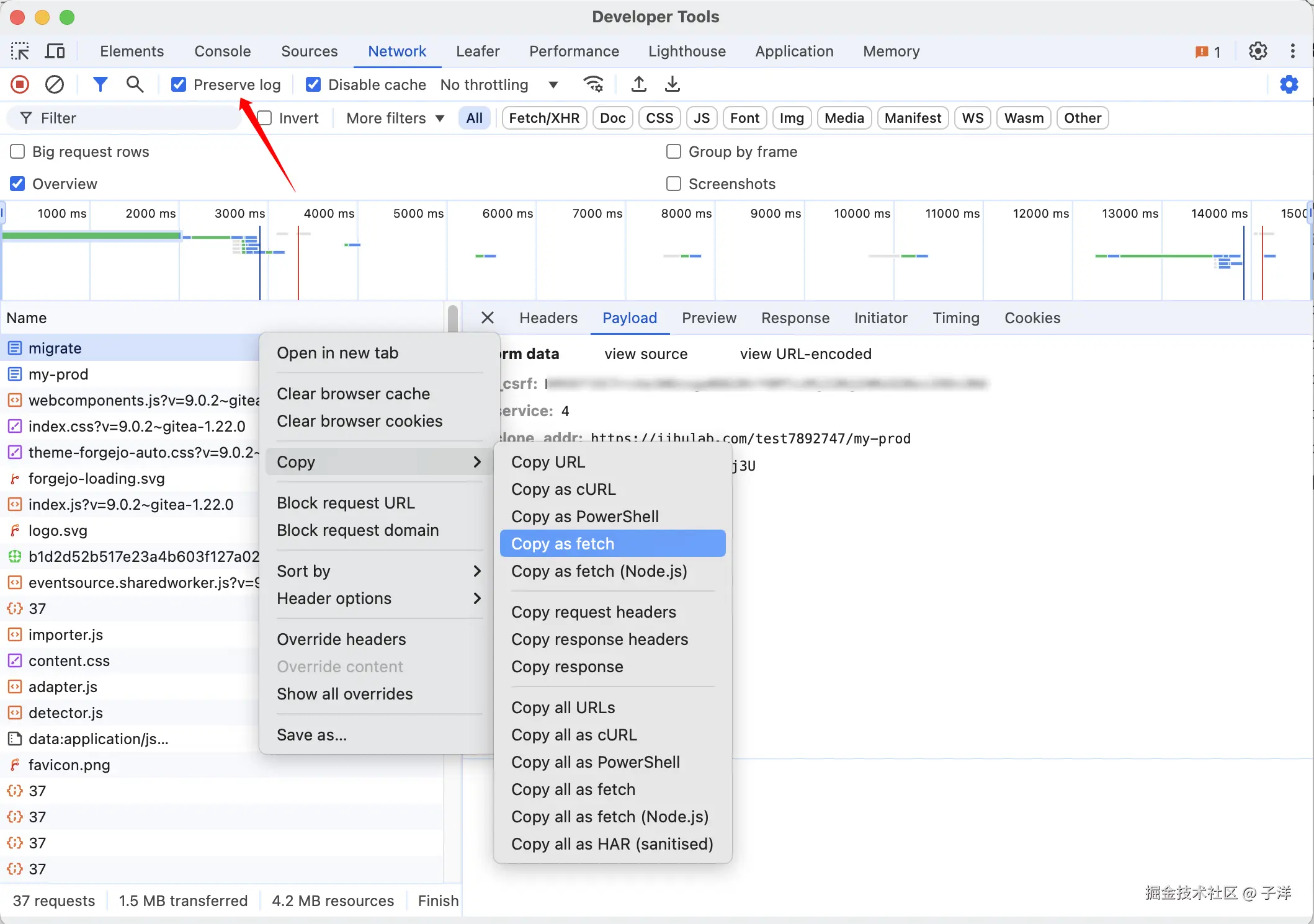Select the inspect element picker icon
Screen dimensions: 1314x924
click(x=20, y=51)
